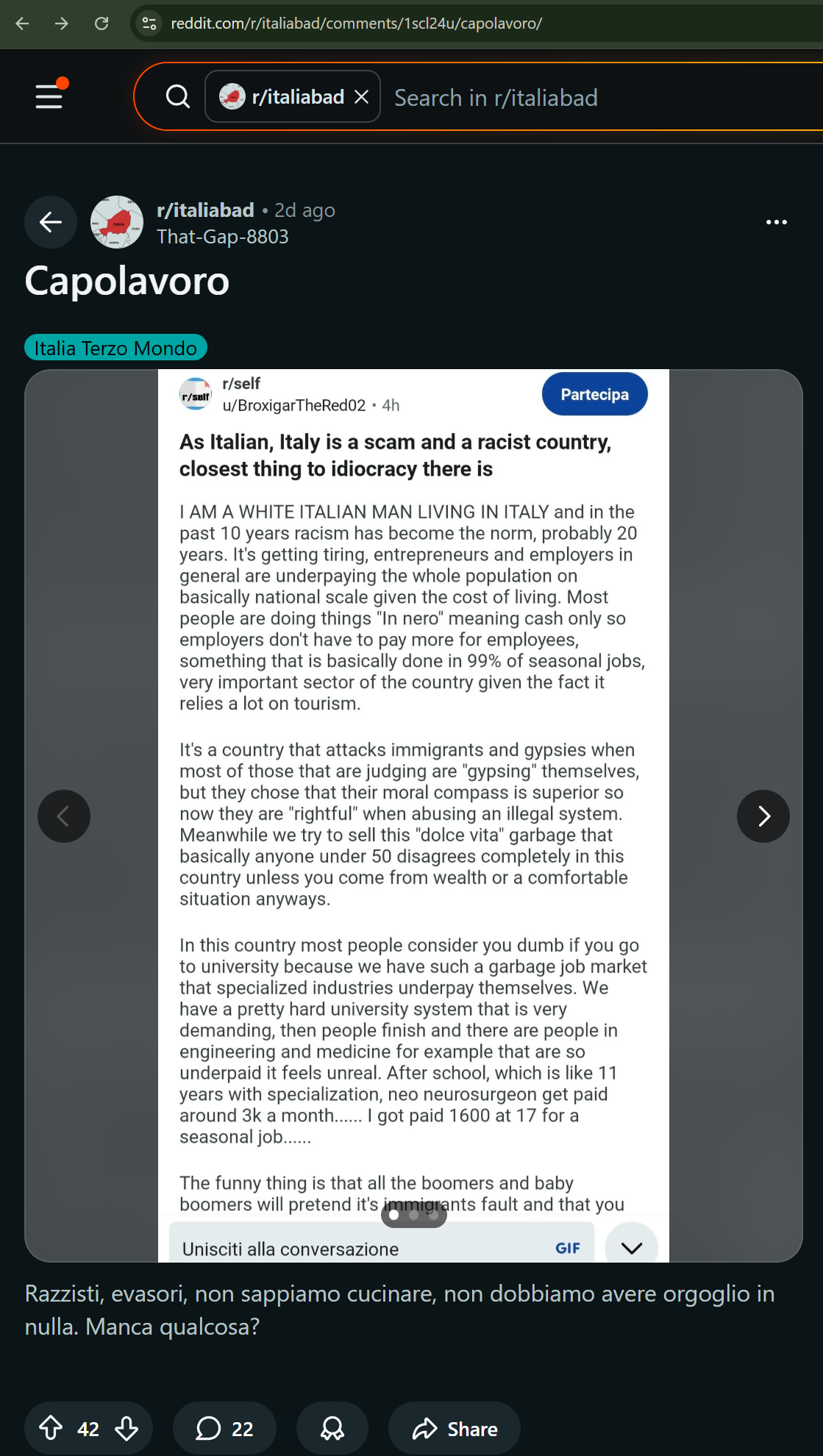
Task: Downvote the Capolavoro post
Action: coord(127,1428)
